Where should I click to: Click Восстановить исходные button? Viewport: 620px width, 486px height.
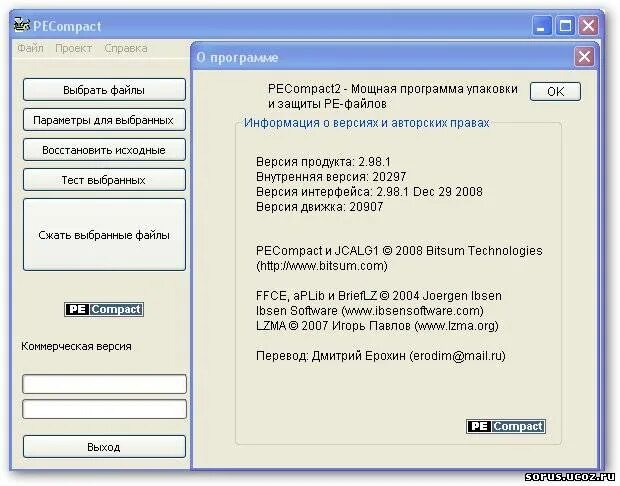tap(104, 150)
